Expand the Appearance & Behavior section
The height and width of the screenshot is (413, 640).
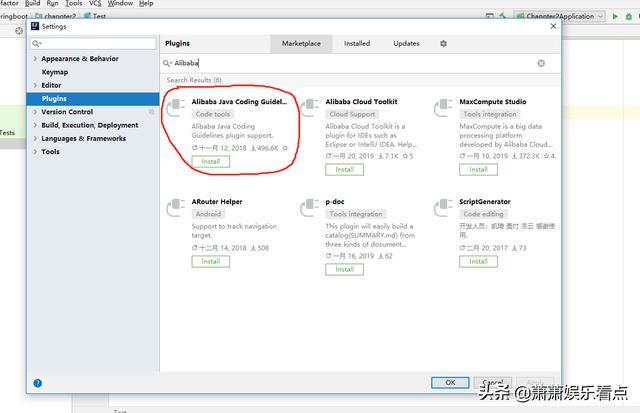coord(35,59)
